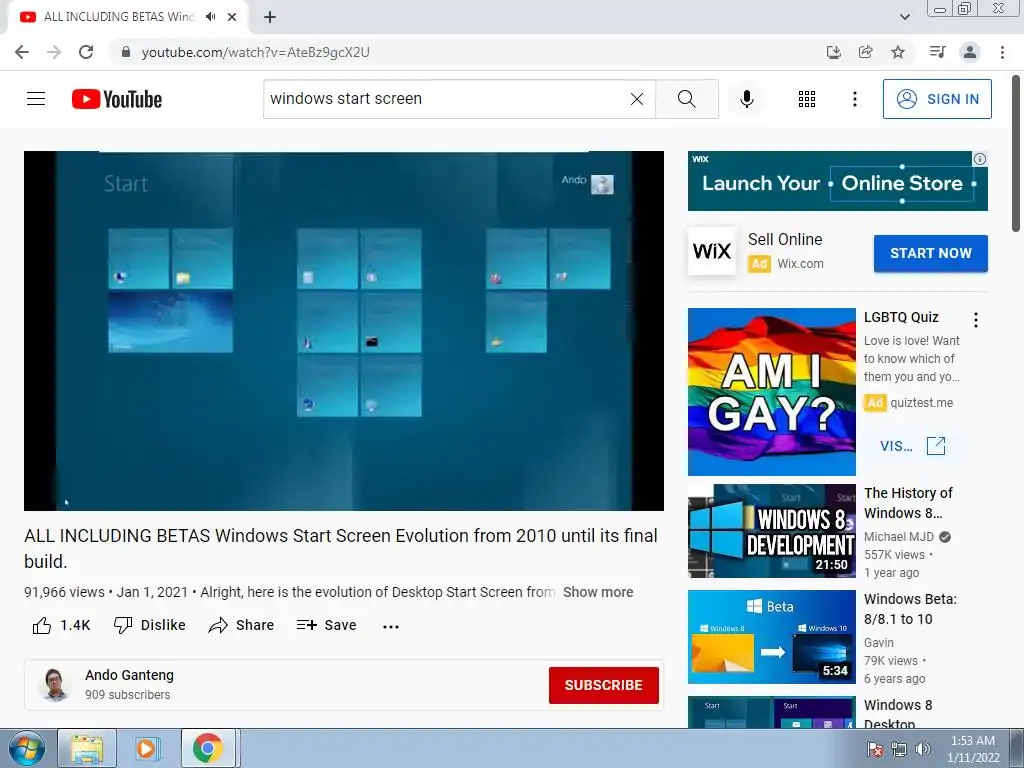Open the YouTube guide hamburger menu
Screen dimensions: 1024x768
click(x=36, y=99)
